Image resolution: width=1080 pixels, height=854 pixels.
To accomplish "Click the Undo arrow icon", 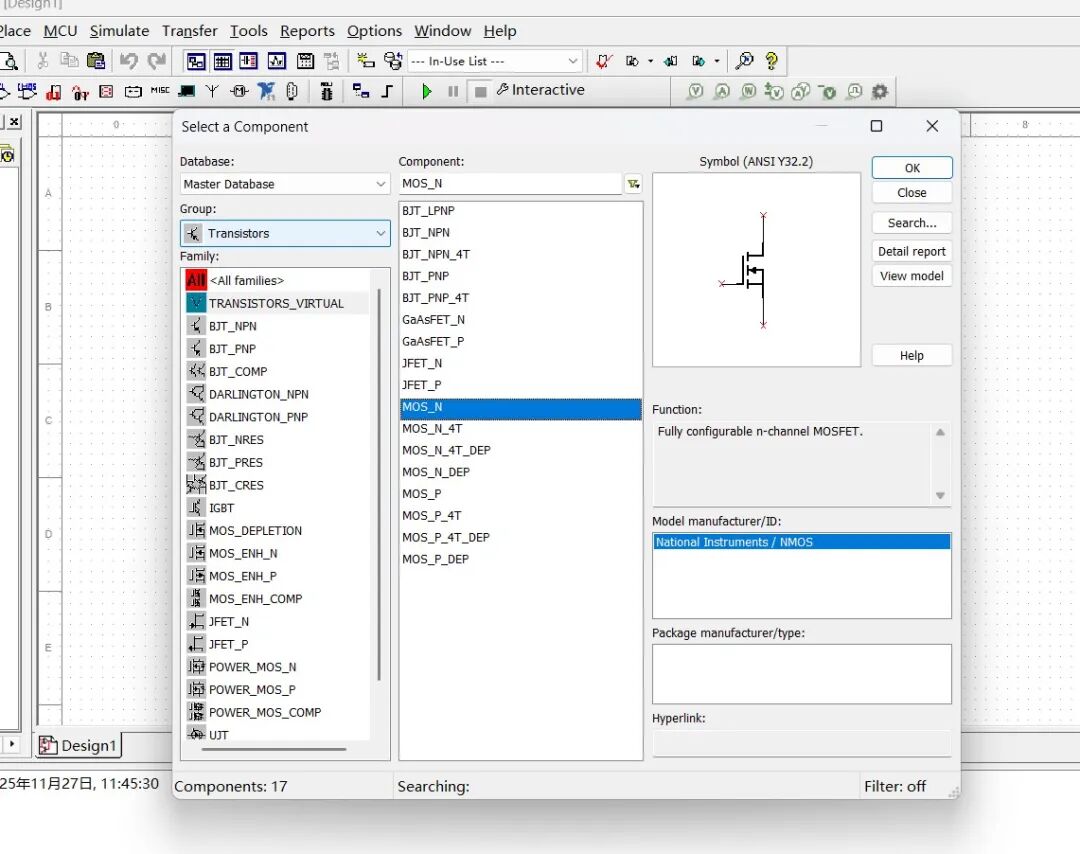I will pos(128,61).
